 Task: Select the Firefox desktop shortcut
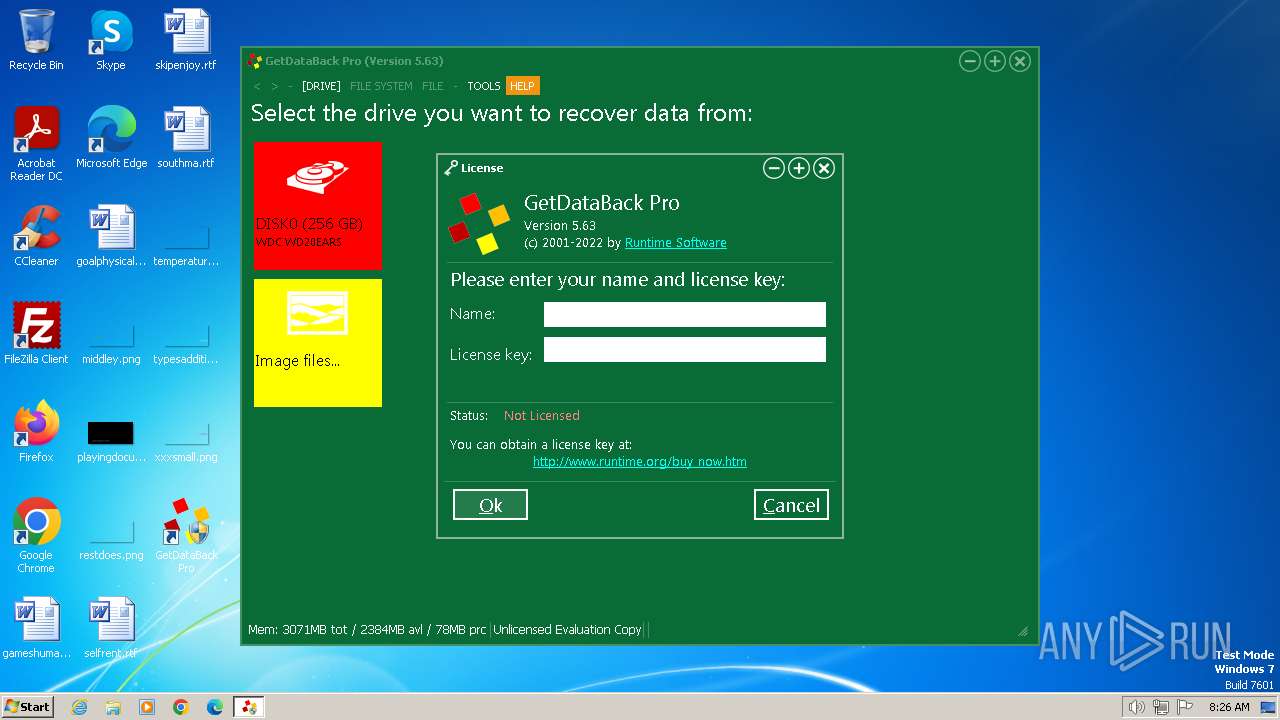[x=36, y=433]
